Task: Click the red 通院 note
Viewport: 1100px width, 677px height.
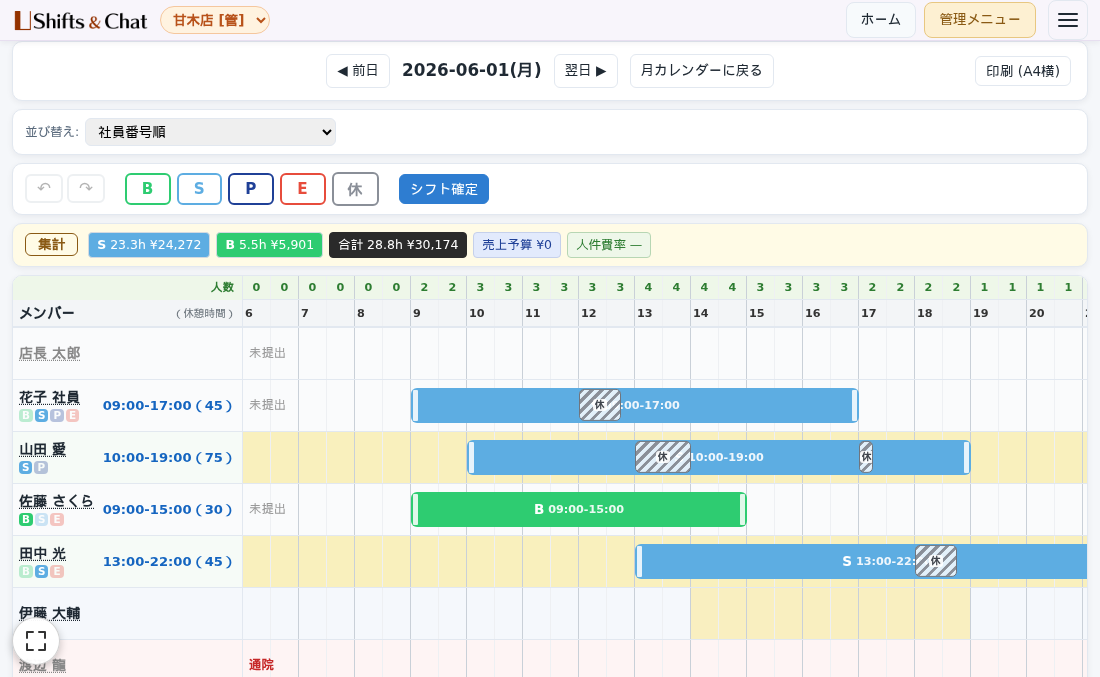Action: pyautogui.click(x=261, y=664)
